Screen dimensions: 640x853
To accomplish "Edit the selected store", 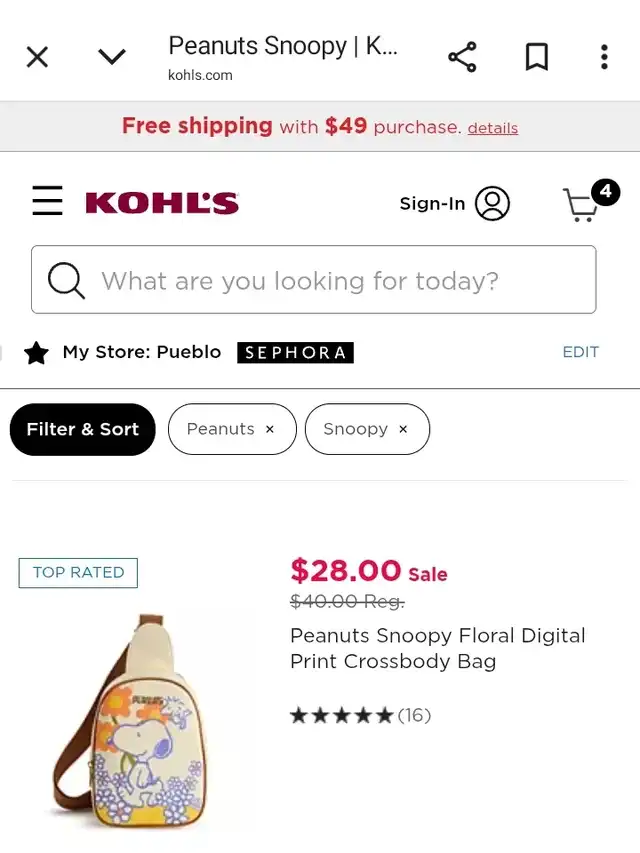I will 580,352.
